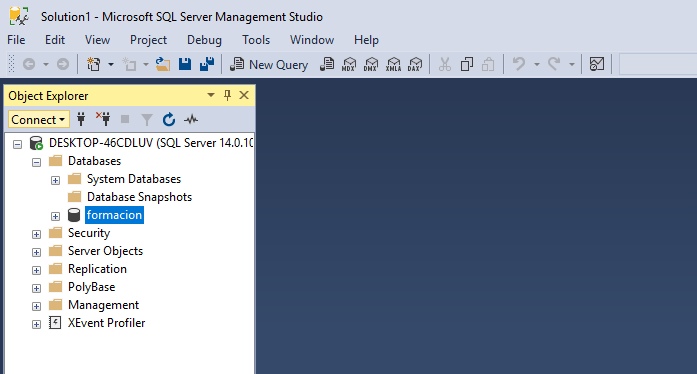Select the DESKTOP-46CDLUV server node

pyautogui.click(x=151, y=143)
